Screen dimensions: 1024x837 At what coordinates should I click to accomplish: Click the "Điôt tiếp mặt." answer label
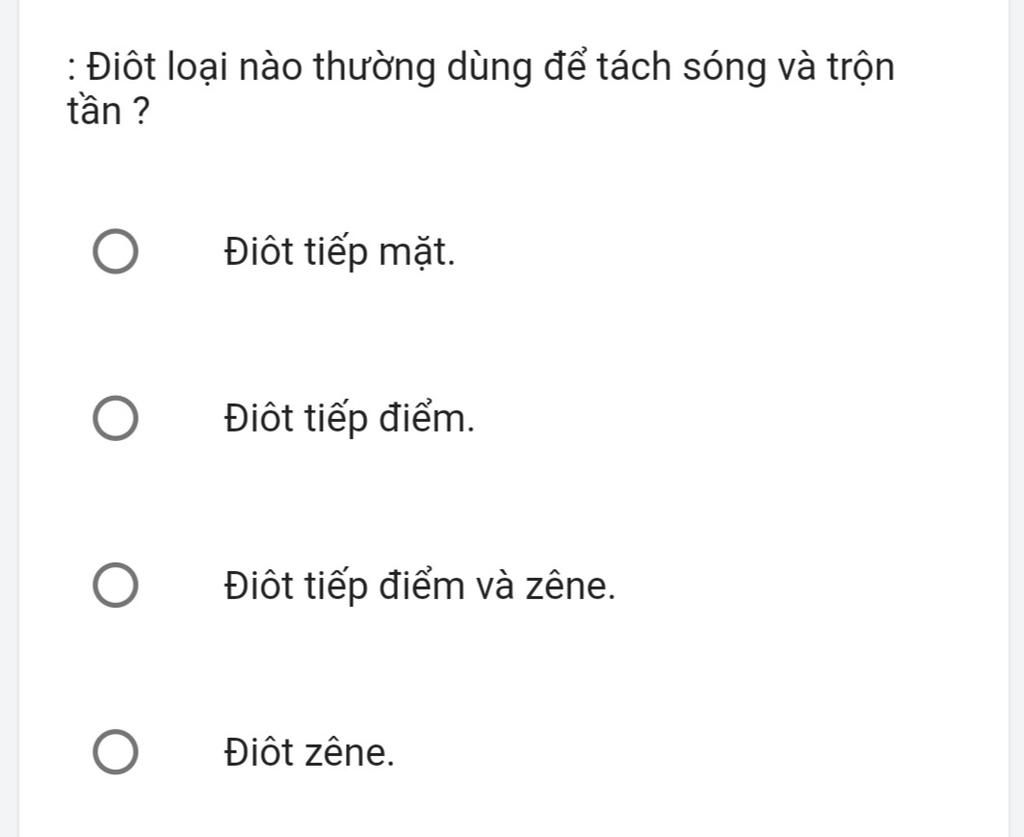[x=339, y=253]
